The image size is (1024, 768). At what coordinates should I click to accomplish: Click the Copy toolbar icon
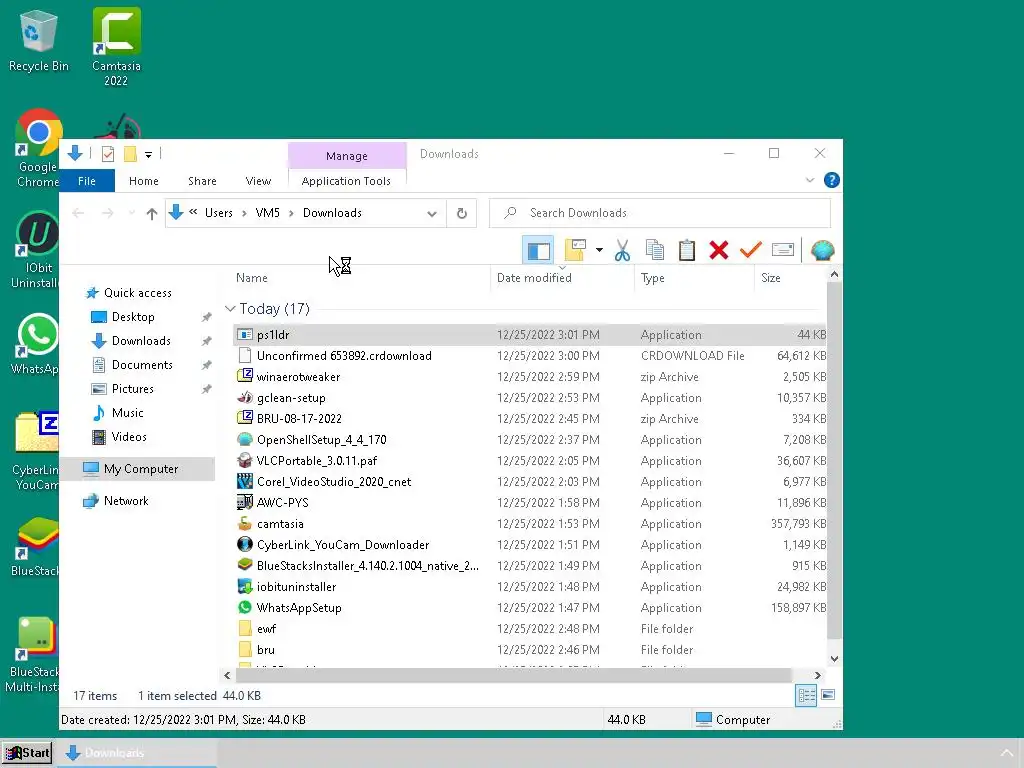point(654,250)
